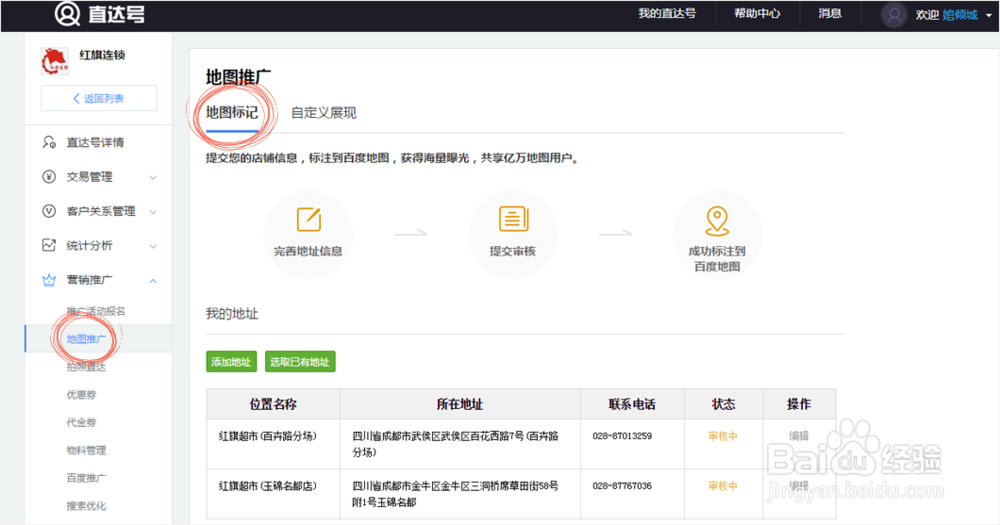Open the user account dropdown arrow
This screenshot has width=1000, height=525.
click(989, 15)
